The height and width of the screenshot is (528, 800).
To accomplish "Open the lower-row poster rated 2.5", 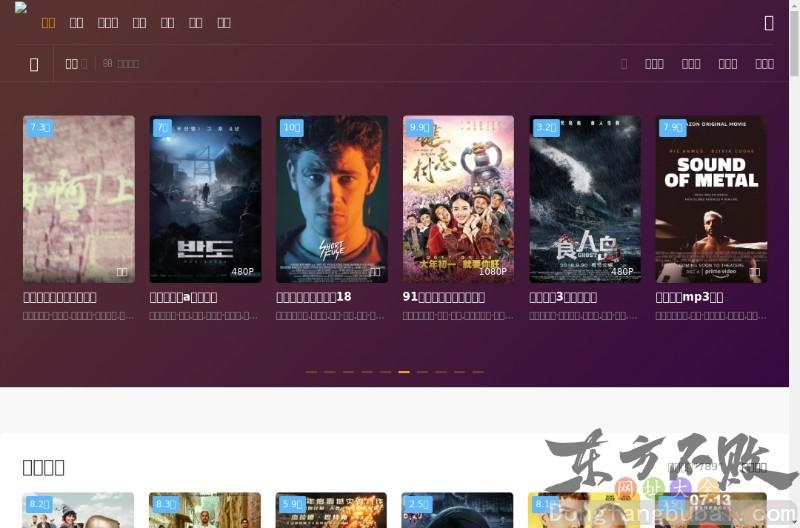I will click(x=457, y=510).
